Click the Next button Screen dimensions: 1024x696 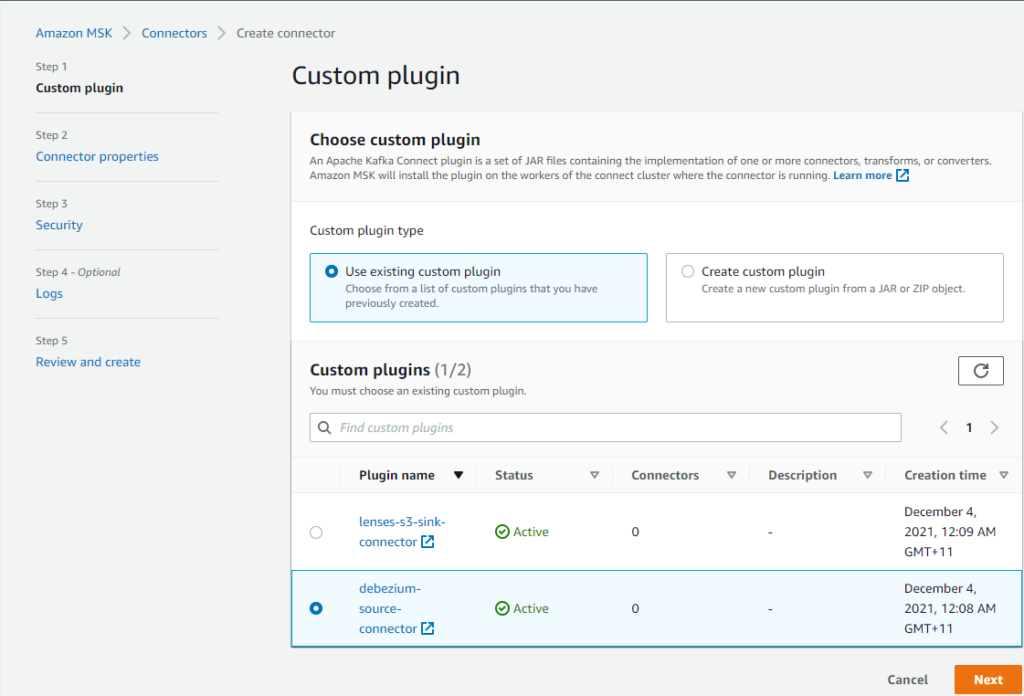[x=988, y=679]
